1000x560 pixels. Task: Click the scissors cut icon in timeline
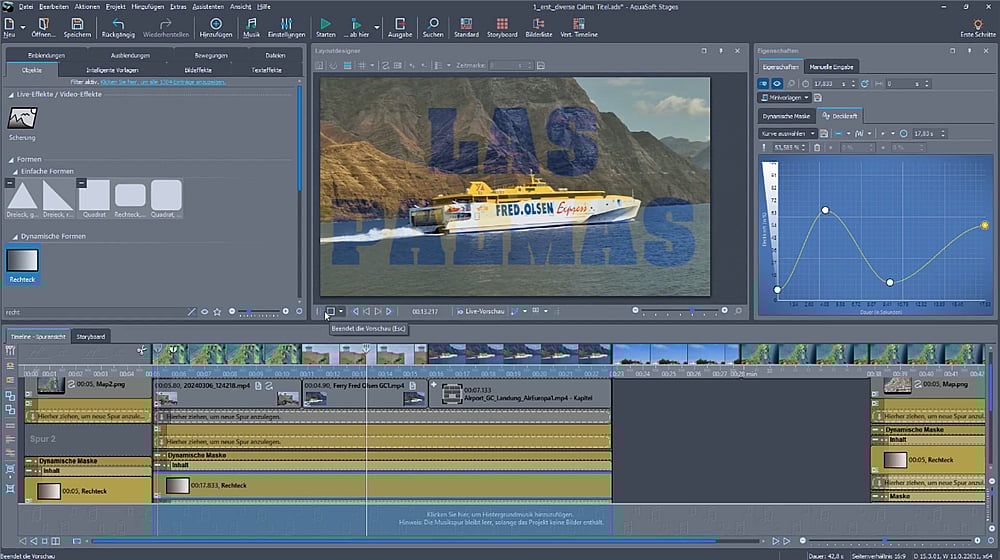coord(142,351)
